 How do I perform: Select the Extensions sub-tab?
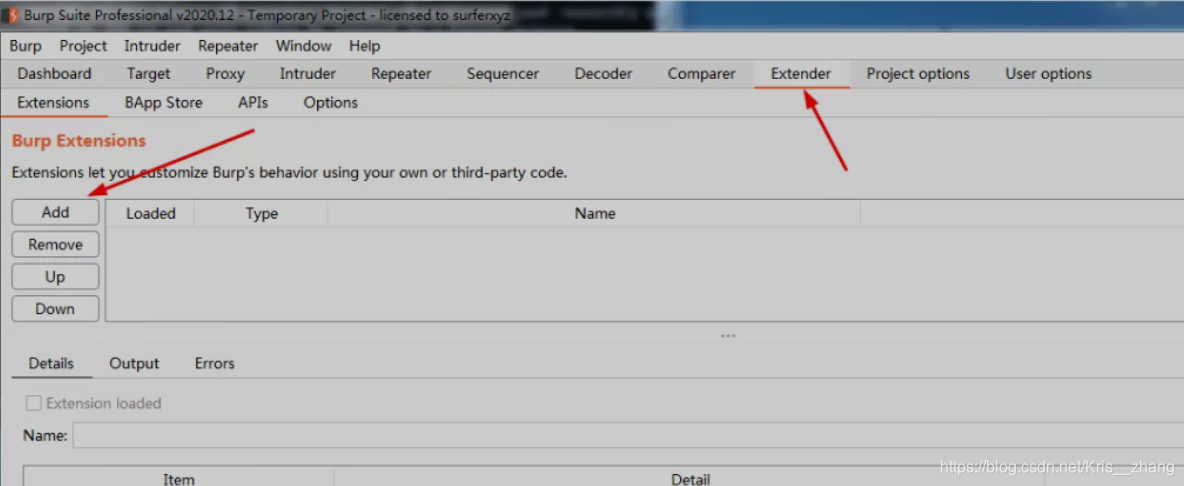click(54, 103)
